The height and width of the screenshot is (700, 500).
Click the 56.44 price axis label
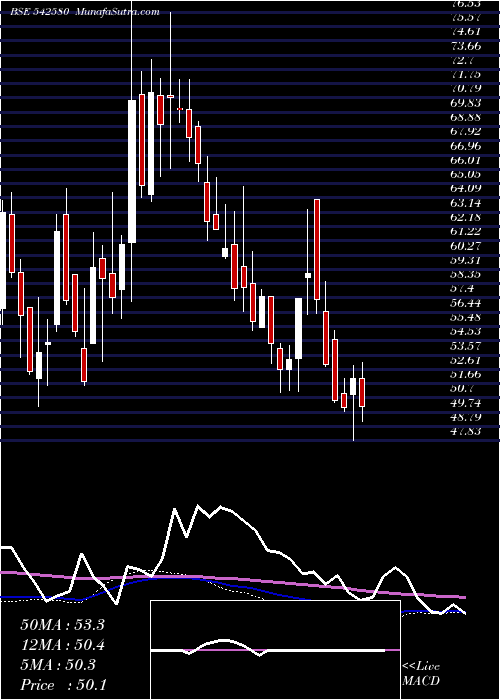pos(467,303)
